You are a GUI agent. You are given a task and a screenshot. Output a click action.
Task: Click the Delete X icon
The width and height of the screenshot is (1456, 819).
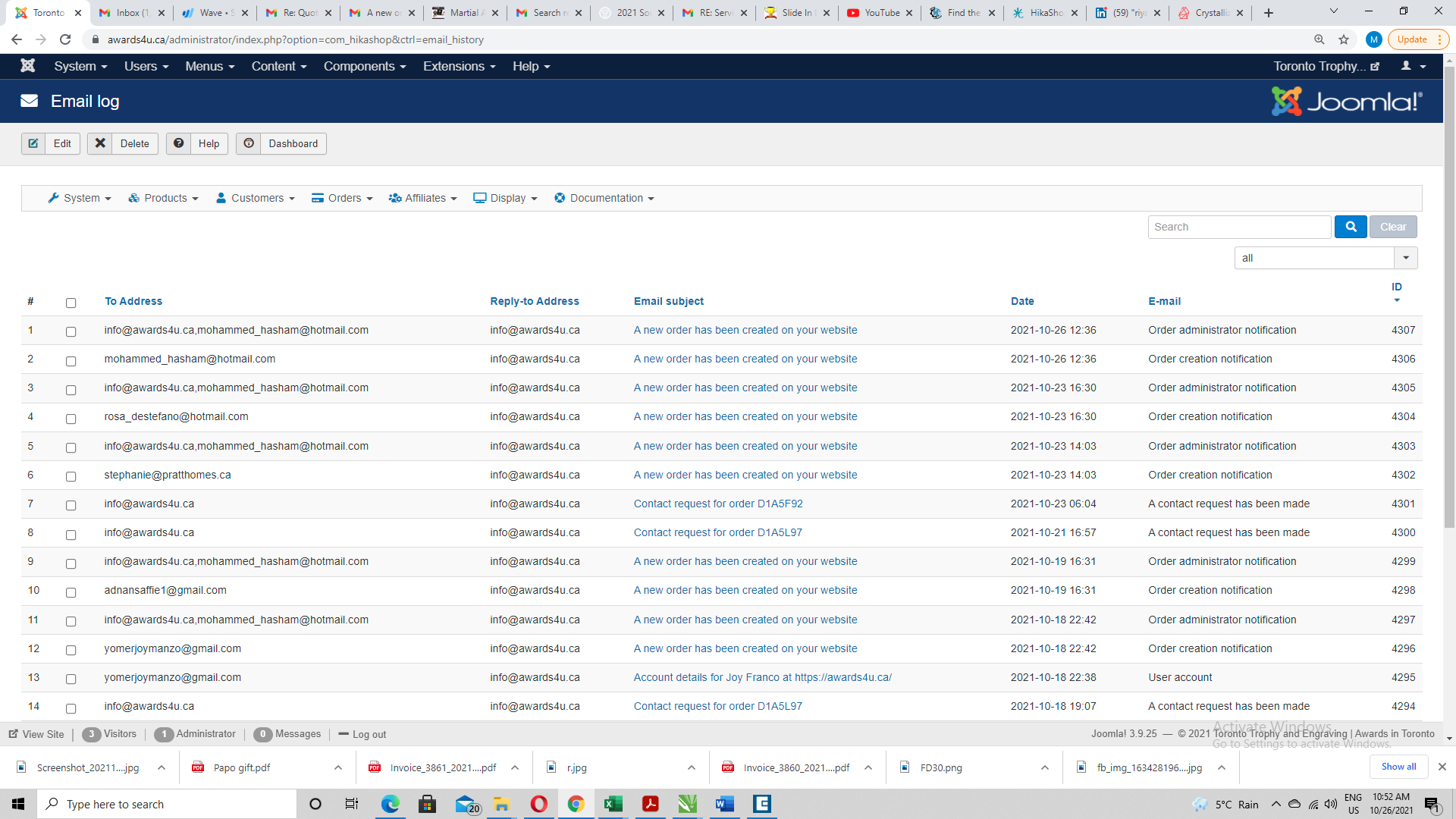point(100,143)
